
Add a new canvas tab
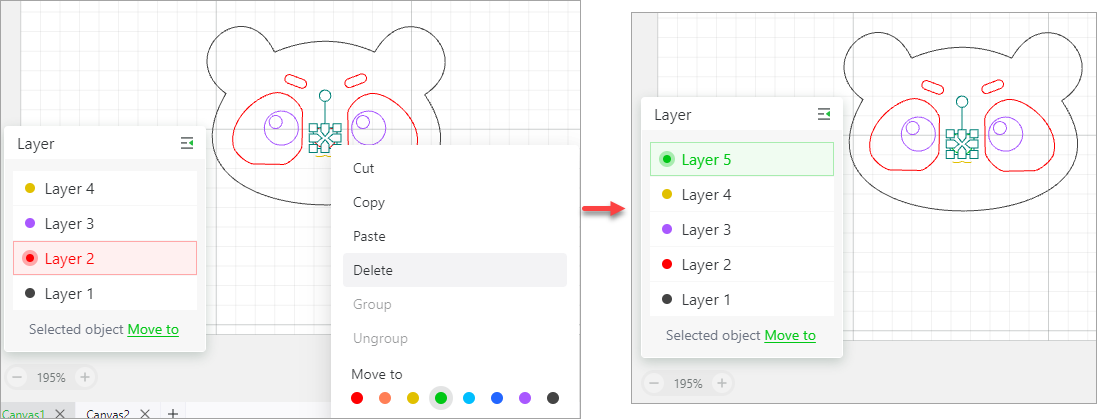point(173,413)
